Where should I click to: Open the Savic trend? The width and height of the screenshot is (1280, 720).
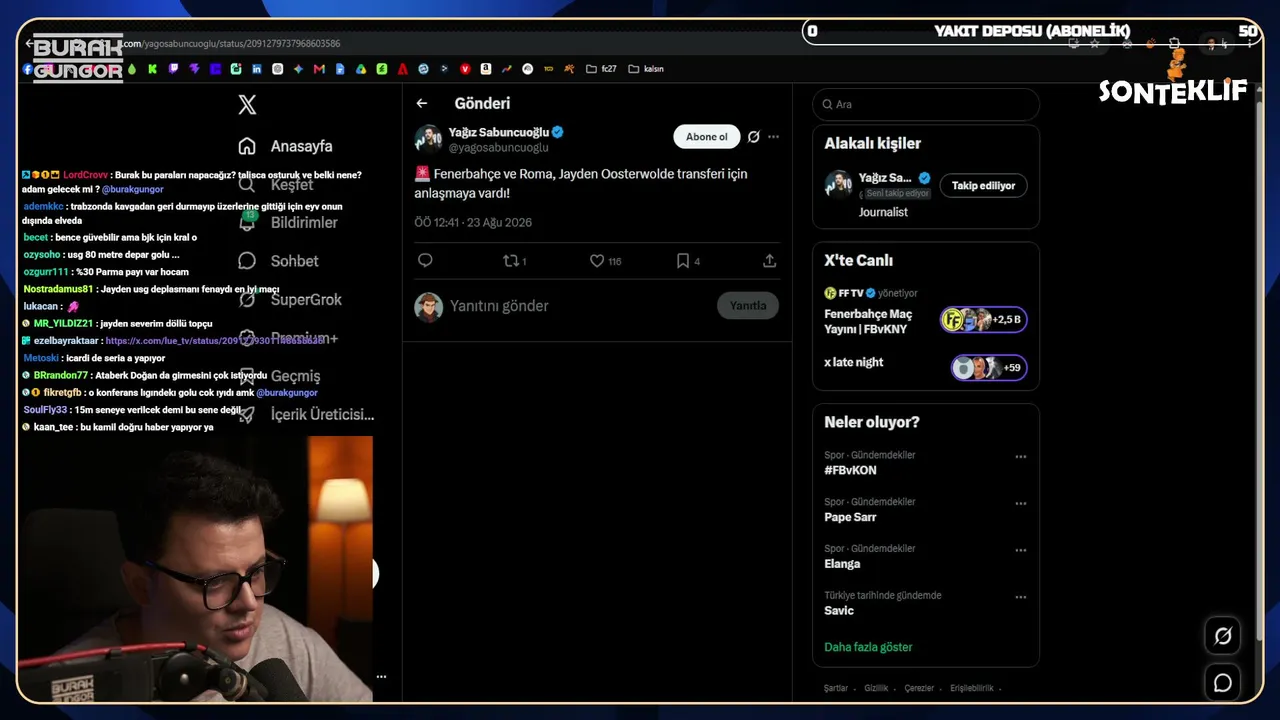point(839,611)
